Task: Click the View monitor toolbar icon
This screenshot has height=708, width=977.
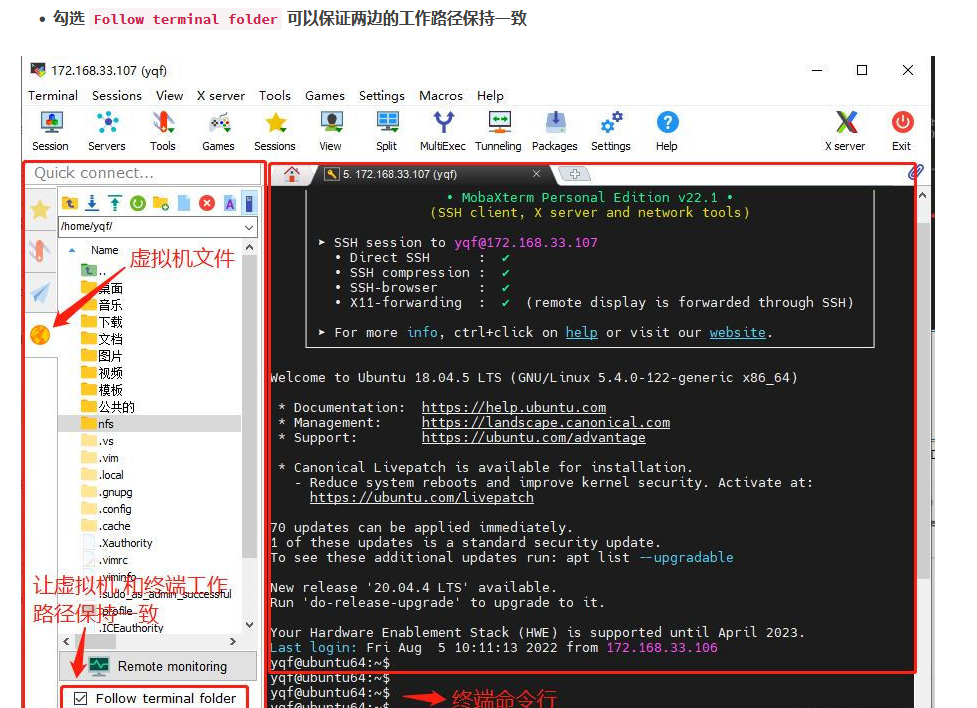Action: pyautogui.click(x=331, y=130)
